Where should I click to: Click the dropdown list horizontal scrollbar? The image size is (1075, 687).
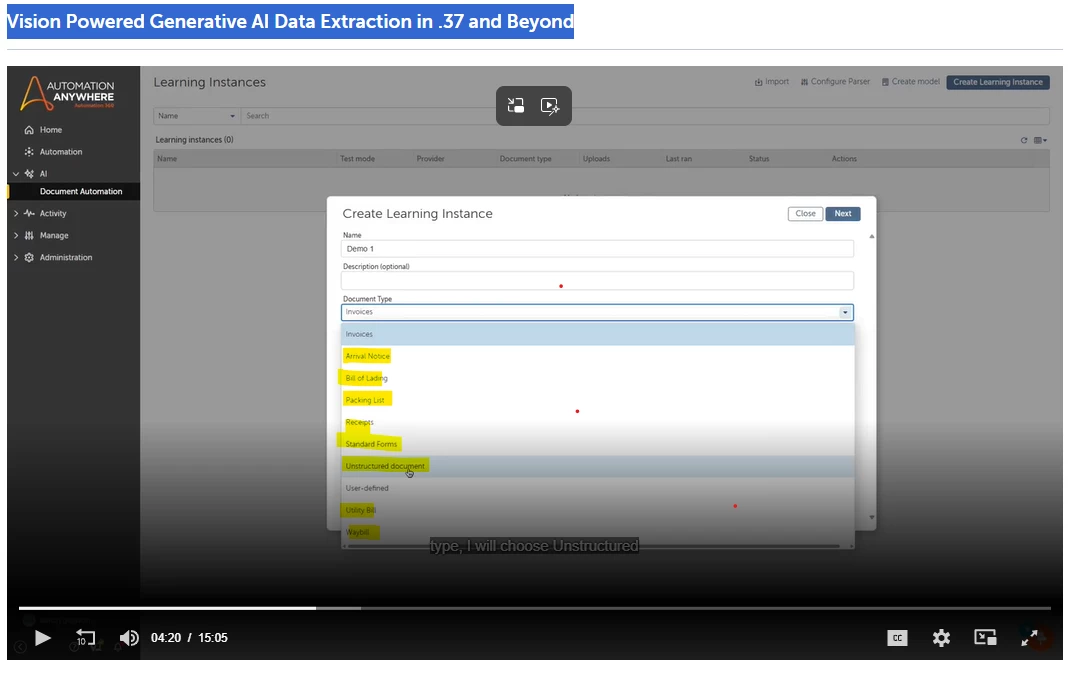click(x=594, y=546)
